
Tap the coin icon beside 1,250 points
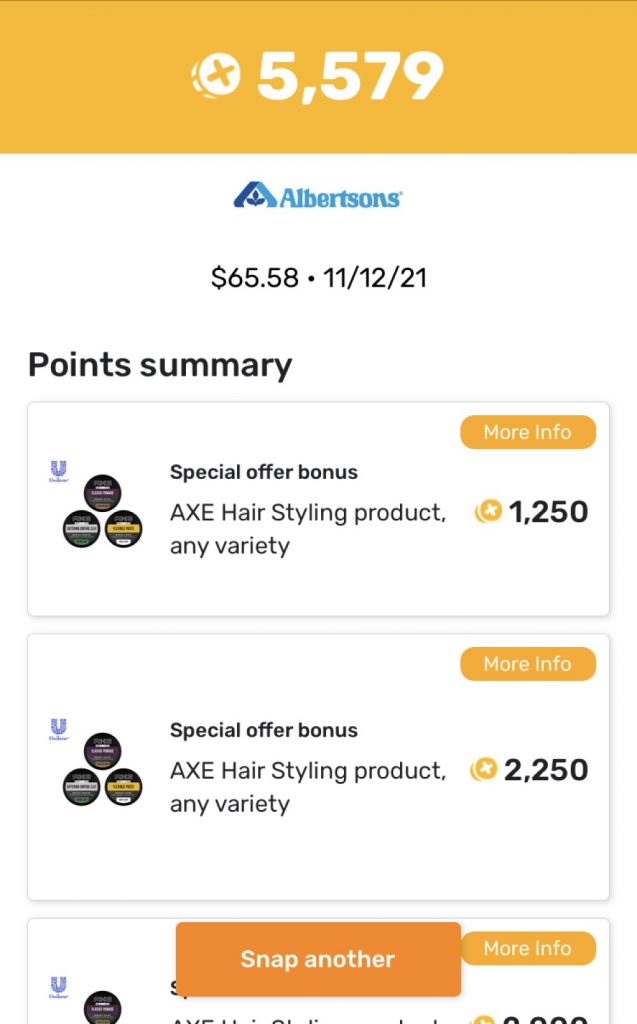coord(488,513)
